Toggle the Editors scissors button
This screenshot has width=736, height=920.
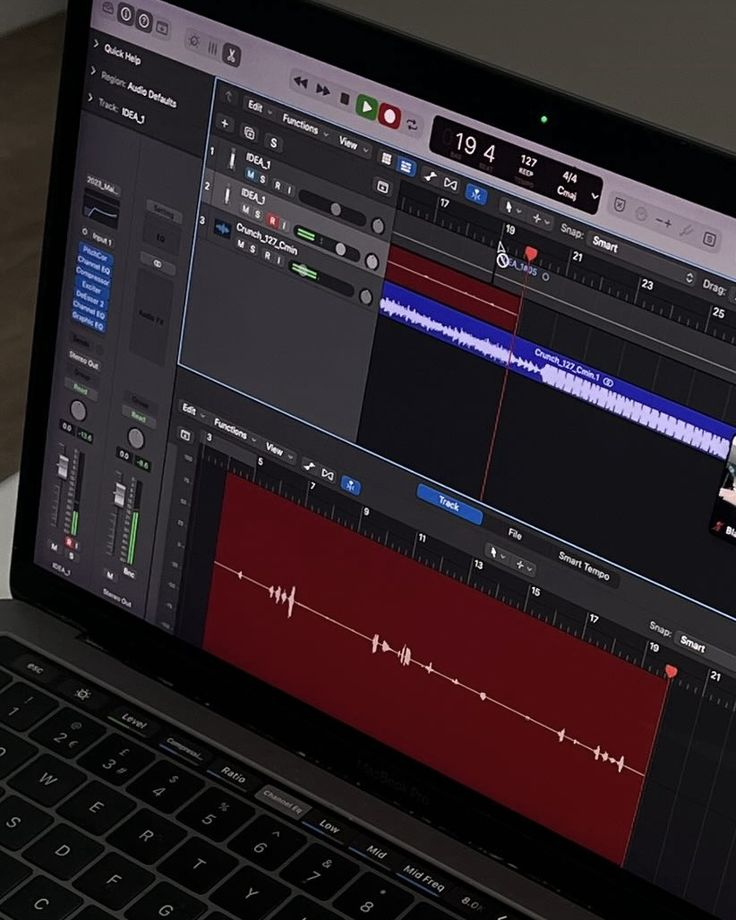(x=231, y=56)
